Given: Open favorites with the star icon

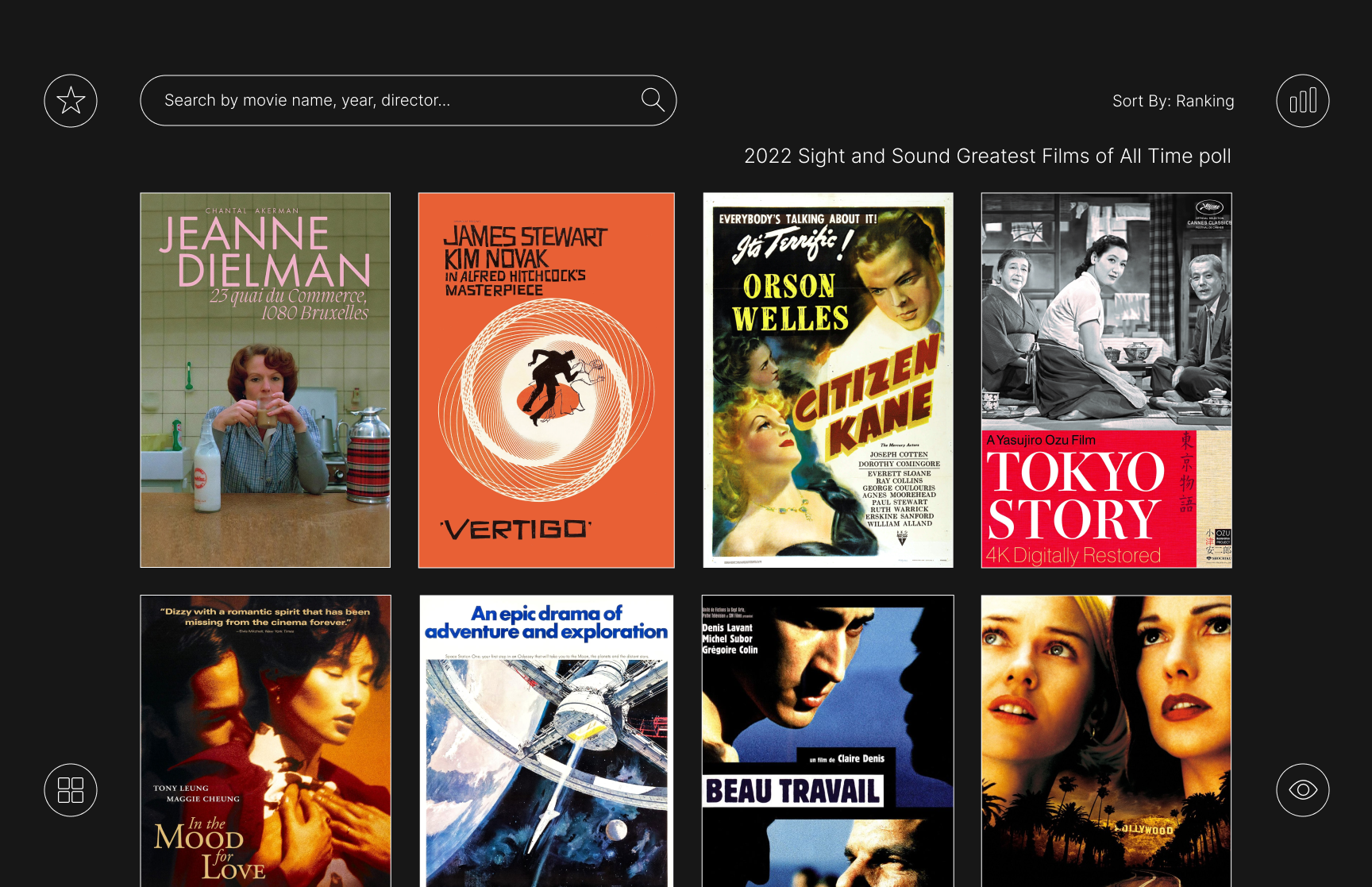Looking at the screenshot, I should (71, 101).
